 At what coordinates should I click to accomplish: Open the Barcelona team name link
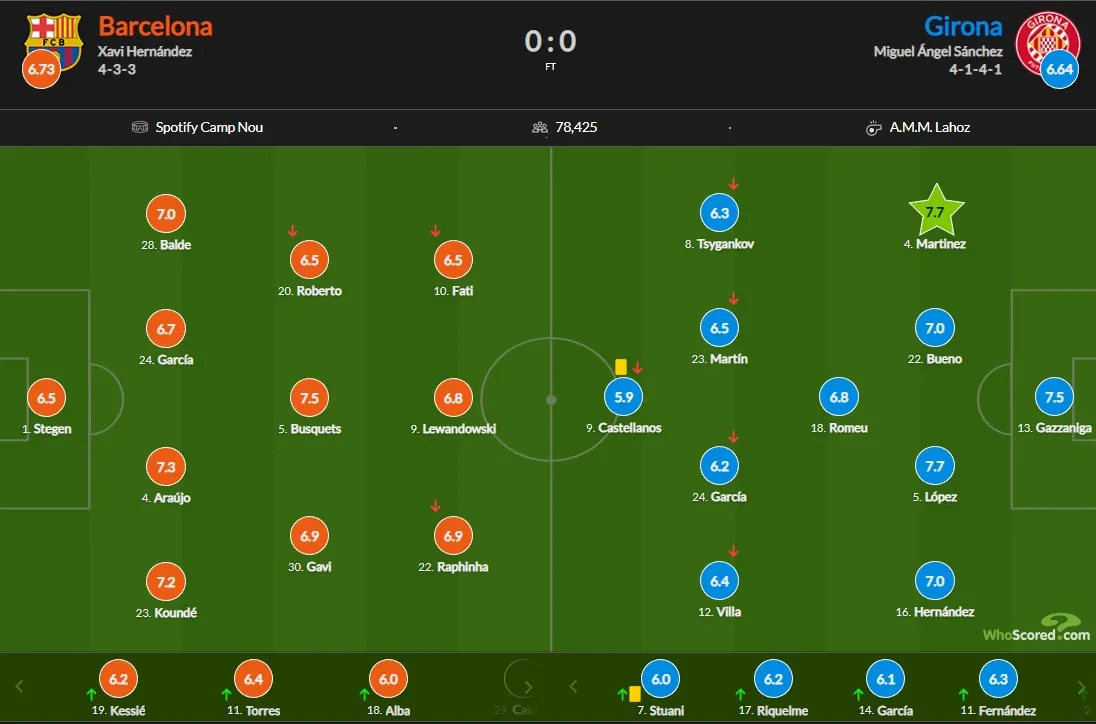coord(155,26)
